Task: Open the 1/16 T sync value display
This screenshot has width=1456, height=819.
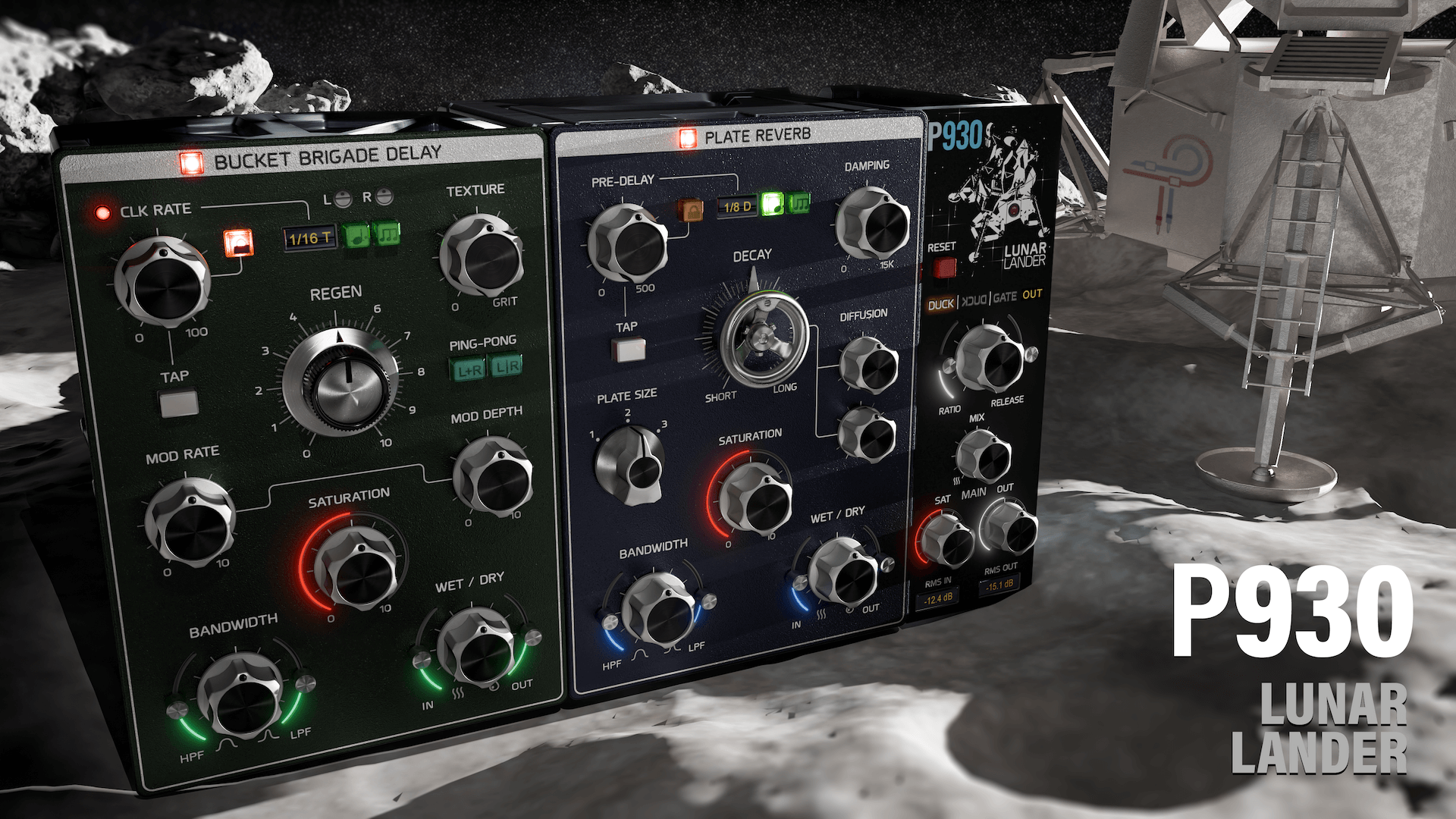Action: coord(309,238)
